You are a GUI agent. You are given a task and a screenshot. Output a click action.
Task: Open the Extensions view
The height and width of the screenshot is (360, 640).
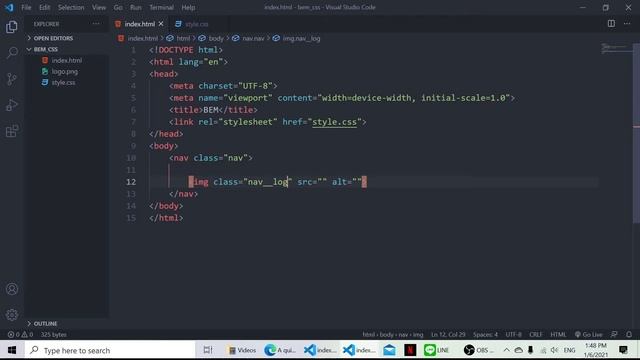click(12, 131)
